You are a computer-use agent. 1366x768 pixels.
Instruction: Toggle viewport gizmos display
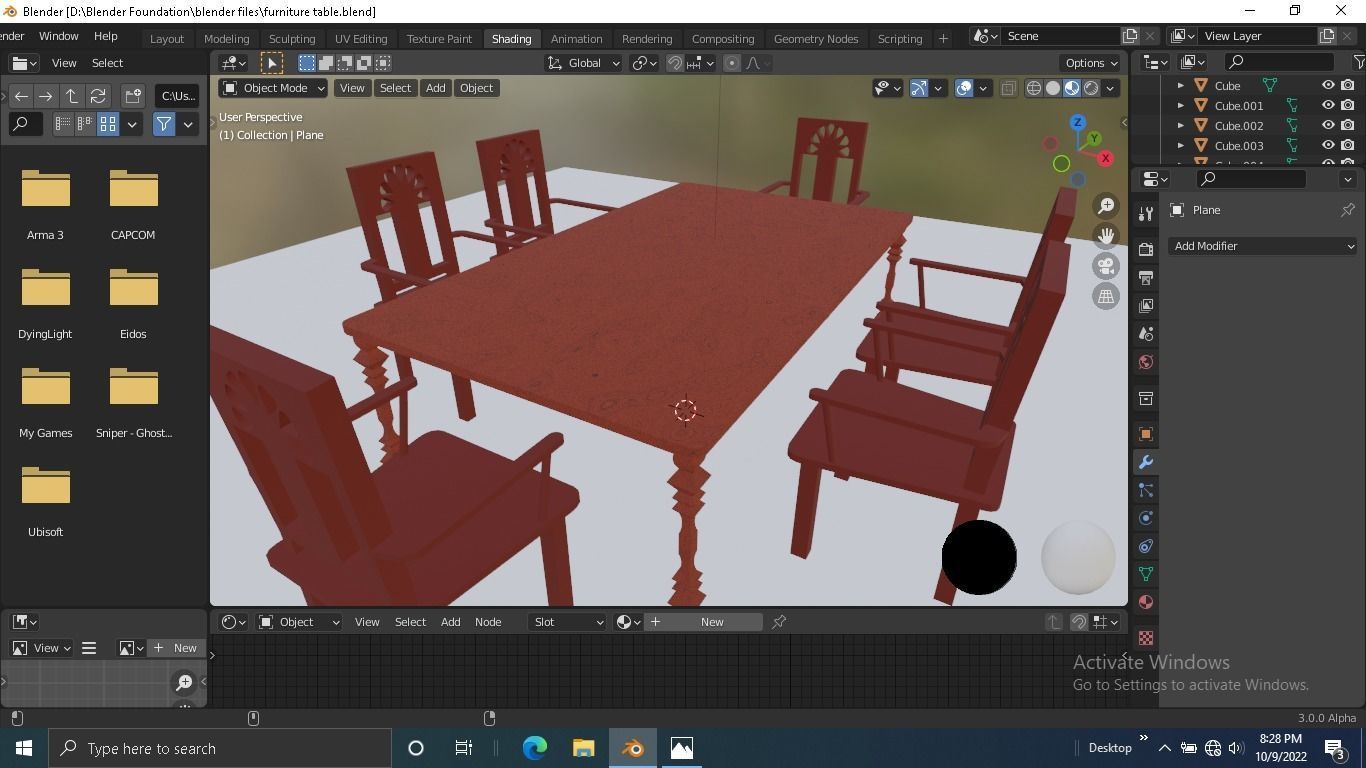pyautogui.click(x=919, y=88)
